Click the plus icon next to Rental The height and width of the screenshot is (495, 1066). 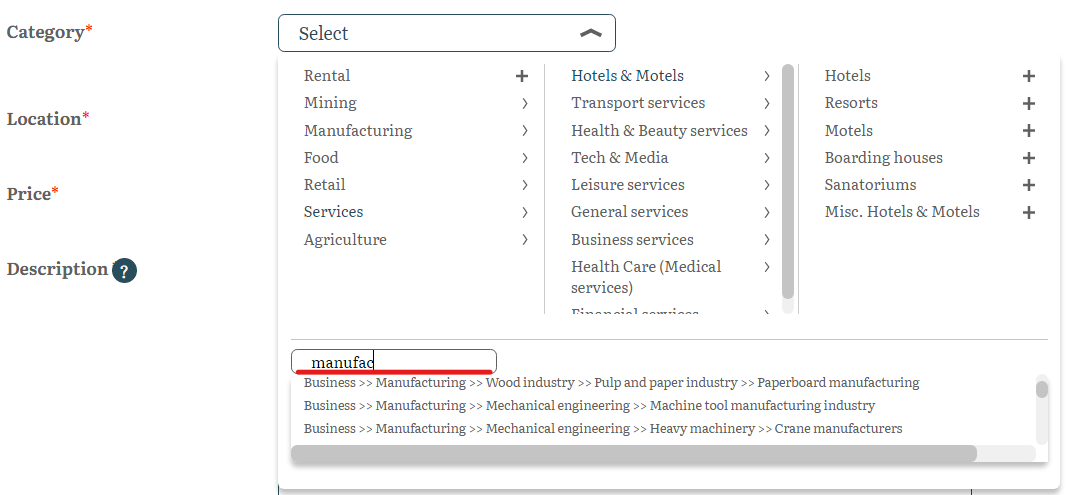(x=521, y=76)
